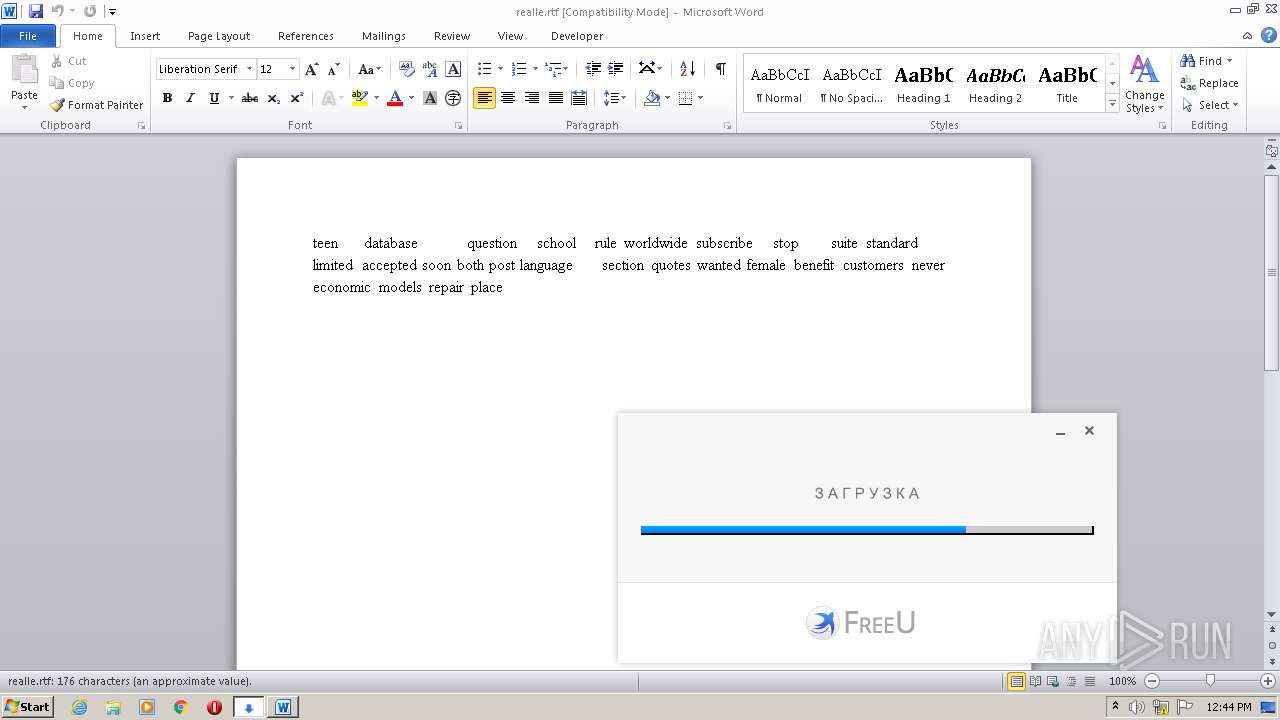1280x720 pixels.
Task: Grow font size
Action: pos(312,69)
